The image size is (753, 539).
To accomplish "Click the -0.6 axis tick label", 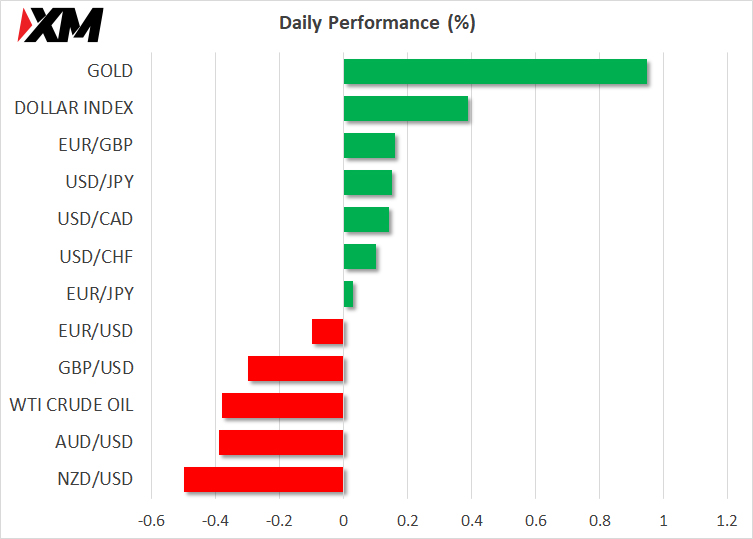I will [150, 521].
